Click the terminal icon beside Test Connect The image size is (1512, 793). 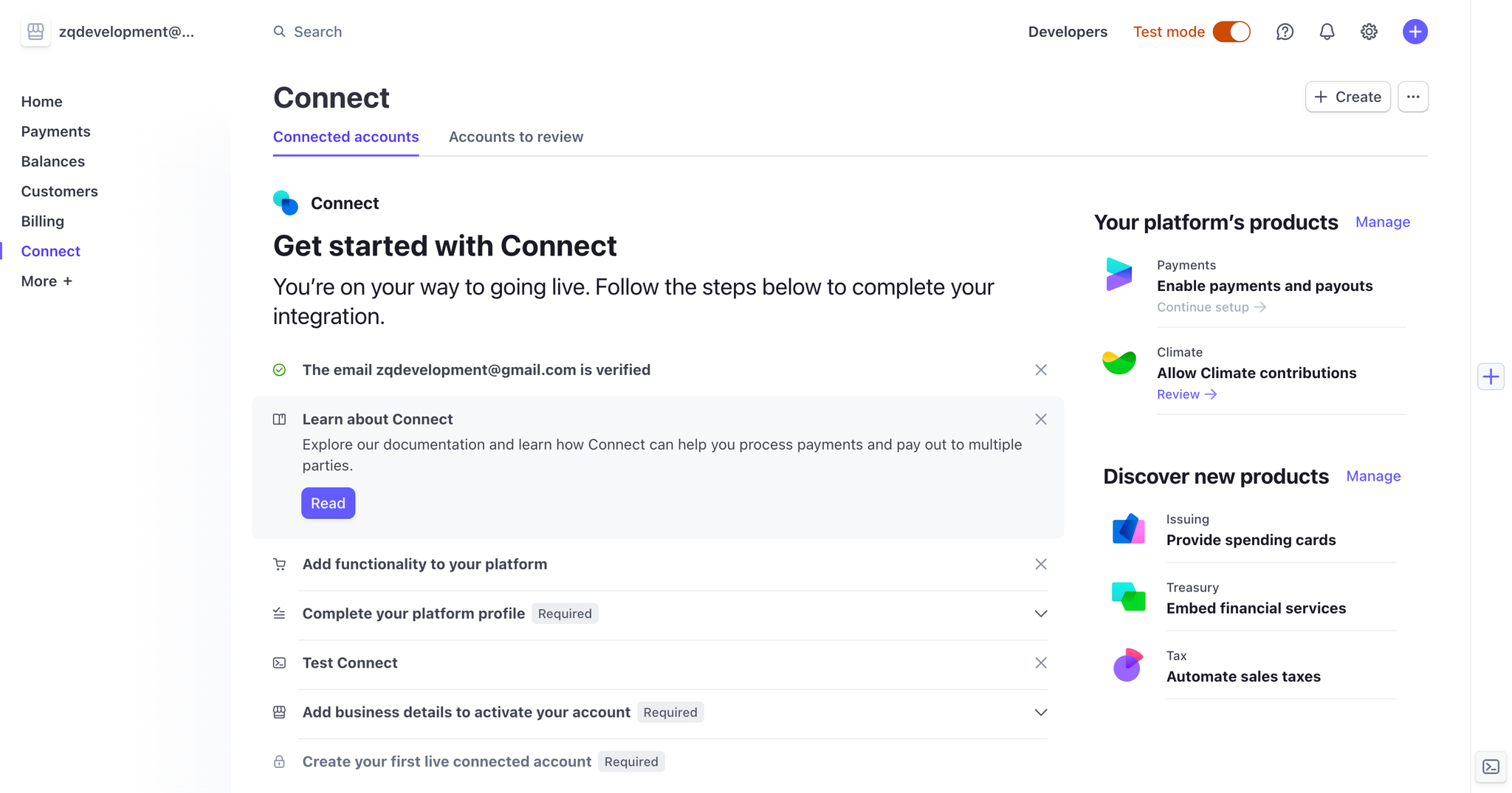(x=279, y=663)
